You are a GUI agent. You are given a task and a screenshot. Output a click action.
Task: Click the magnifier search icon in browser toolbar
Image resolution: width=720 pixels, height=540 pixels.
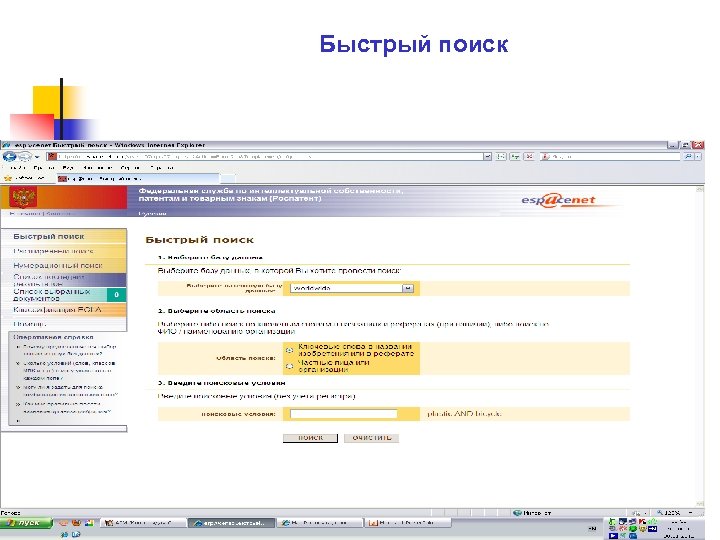point(688,157)
